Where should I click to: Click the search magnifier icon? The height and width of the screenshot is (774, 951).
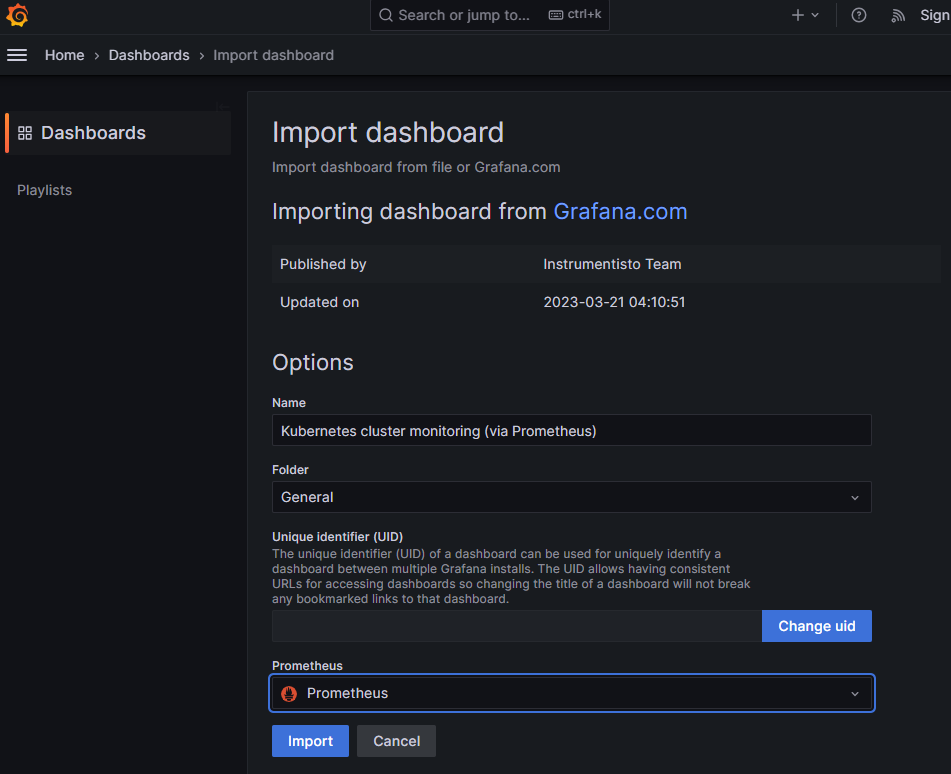pos(386,15)
